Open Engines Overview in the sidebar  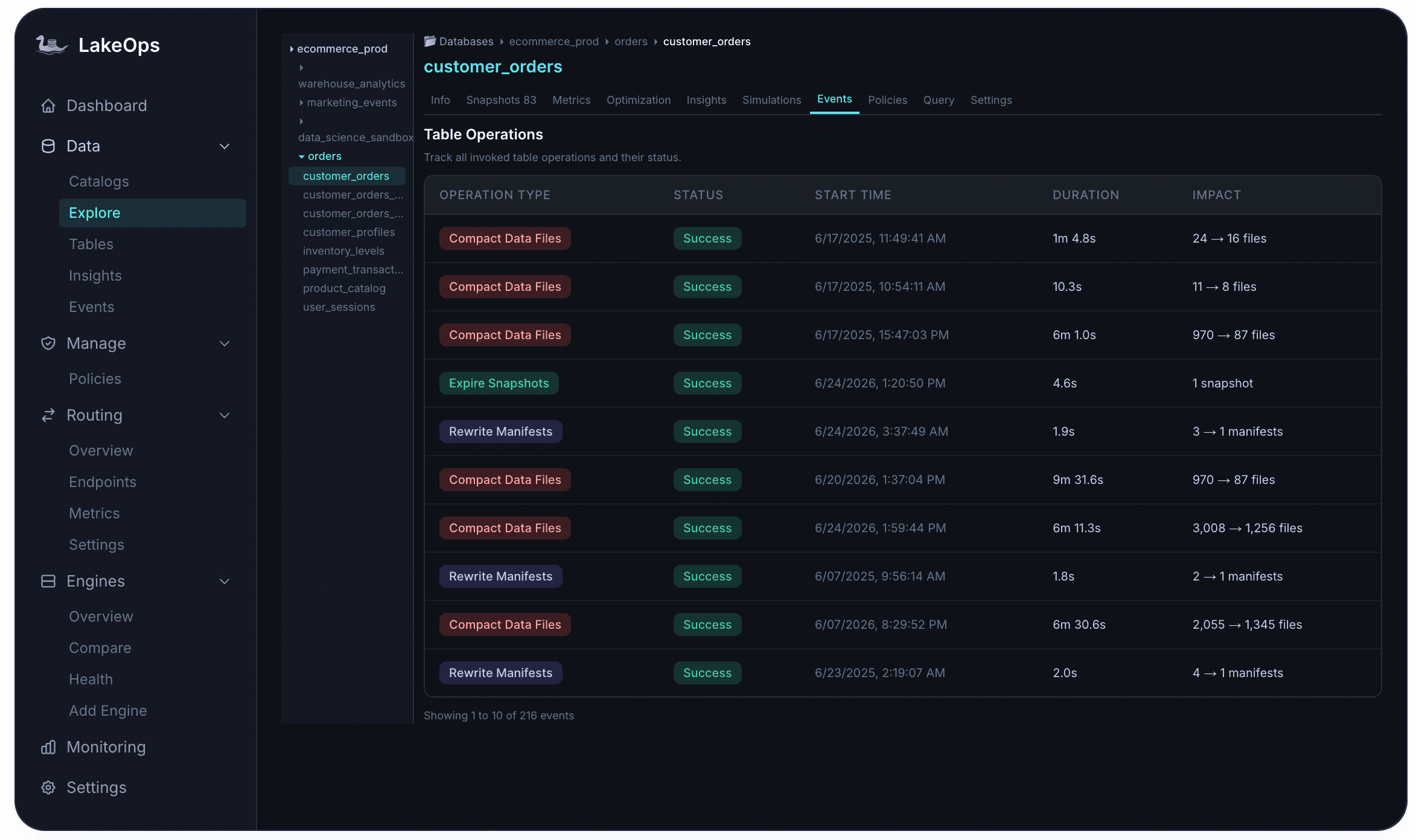(101, 617)
